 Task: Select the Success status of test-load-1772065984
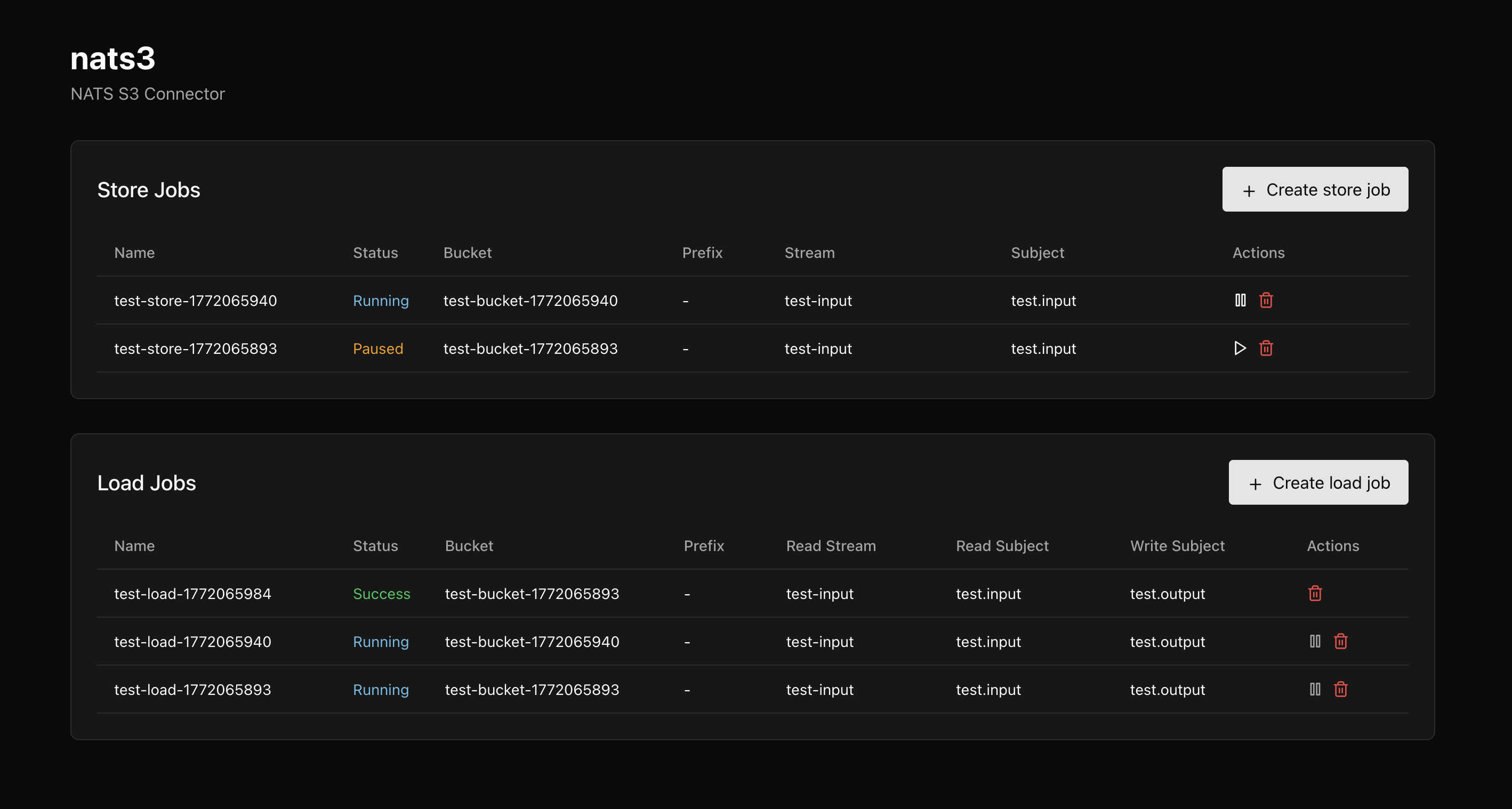tap(382, 593)
